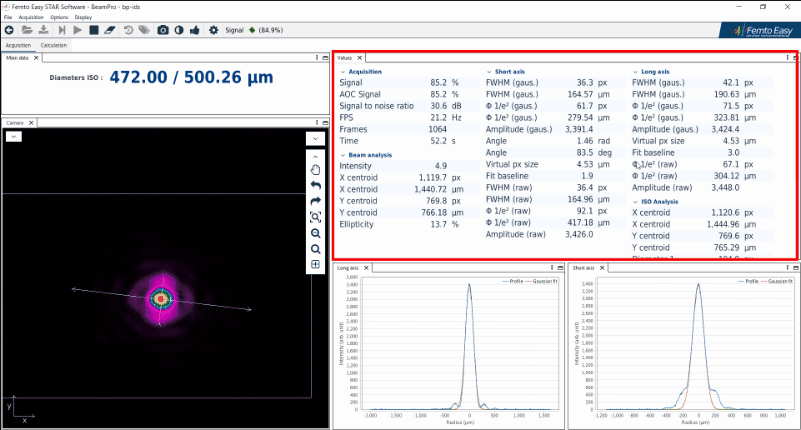Stop acquisition with the square stop icon
Viewport: 801px width, 430px height.
93,31
